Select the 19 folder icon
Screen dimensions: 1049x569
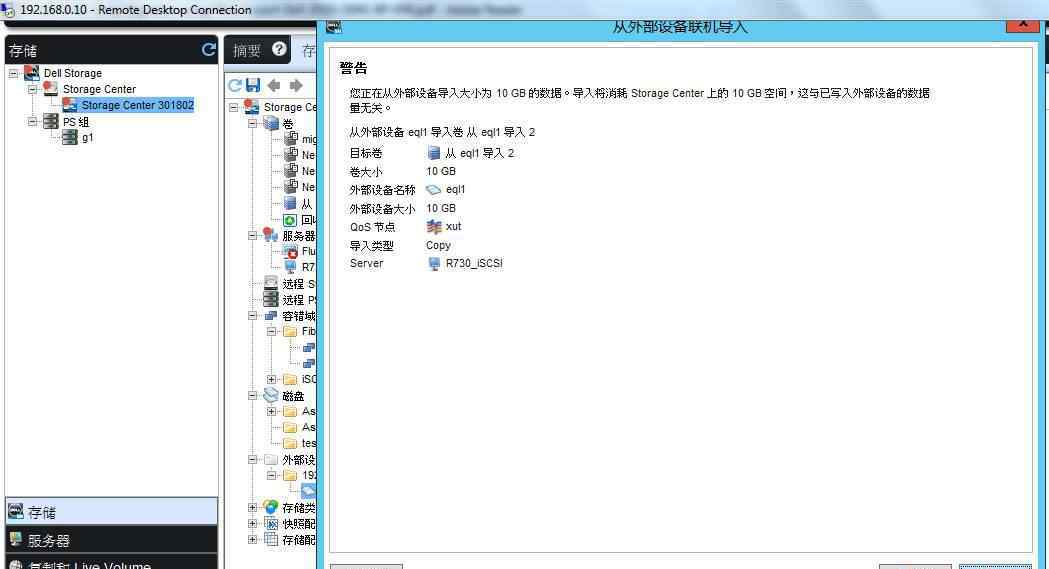click(290, 475)
